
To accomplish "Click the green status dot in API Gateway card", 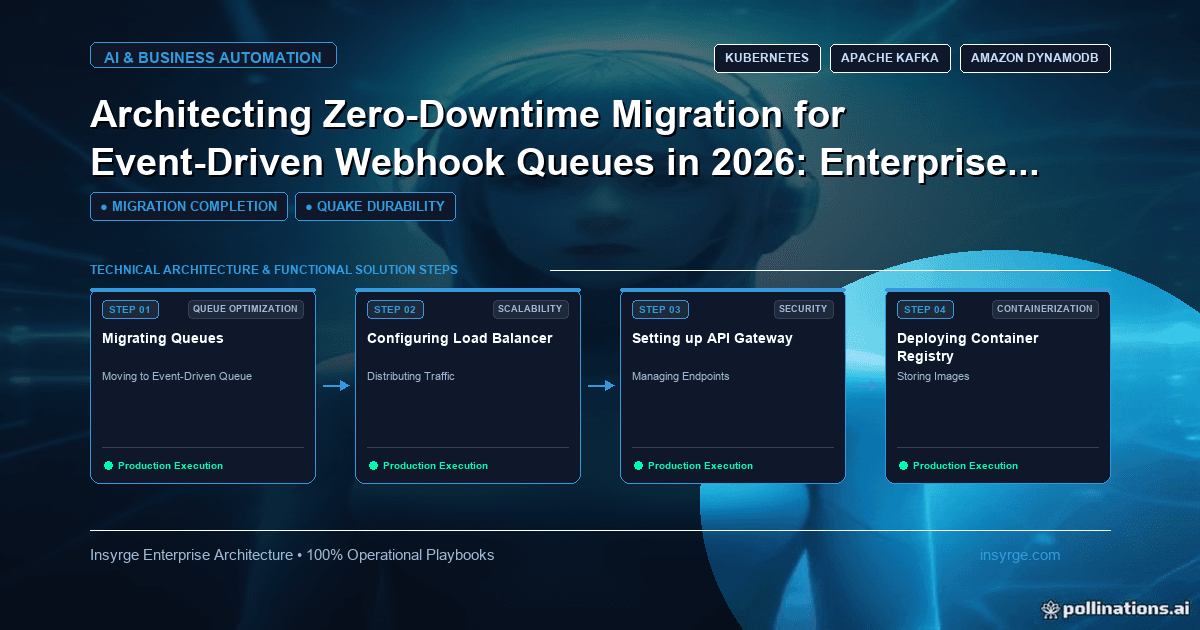I will click(639, 465).
